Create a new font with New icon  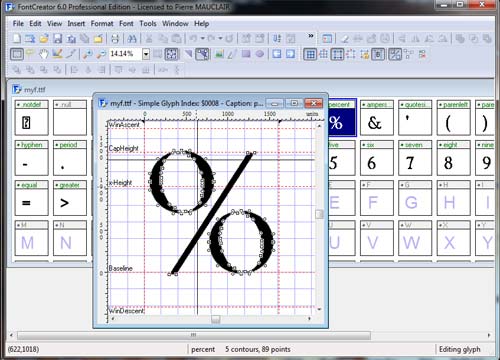(16, 39)
